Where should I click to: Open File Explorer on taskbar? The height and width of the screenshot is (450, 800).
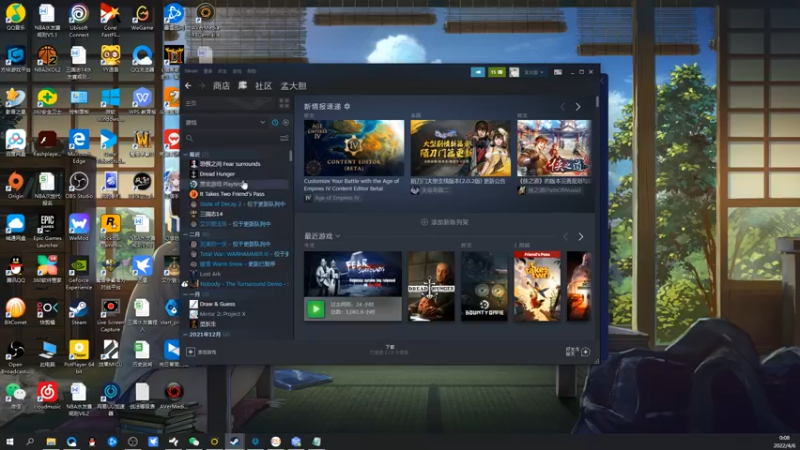pyautogui.click(x=51, y=441)
